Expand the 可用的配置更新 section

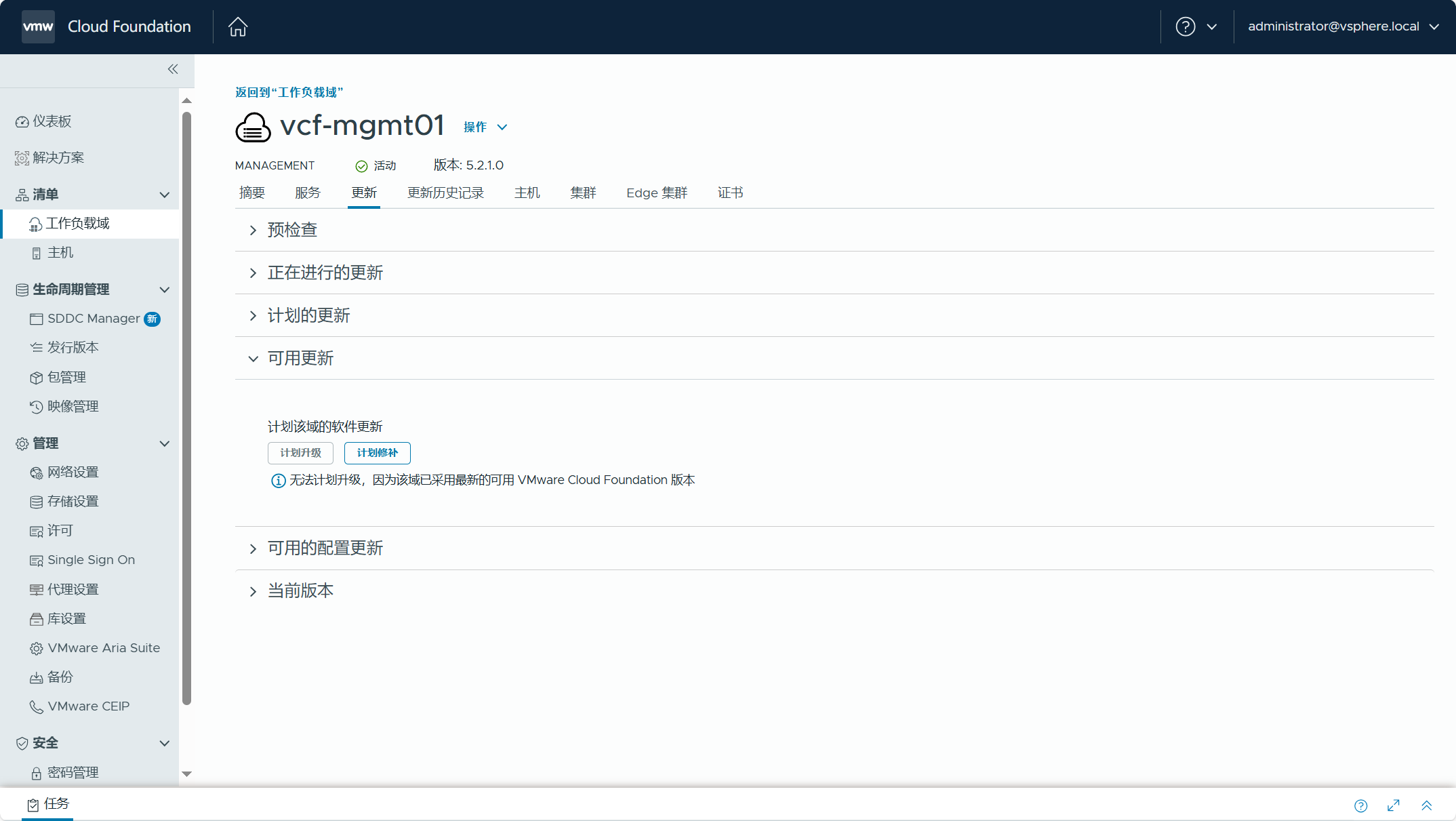(x=253, y=548)
